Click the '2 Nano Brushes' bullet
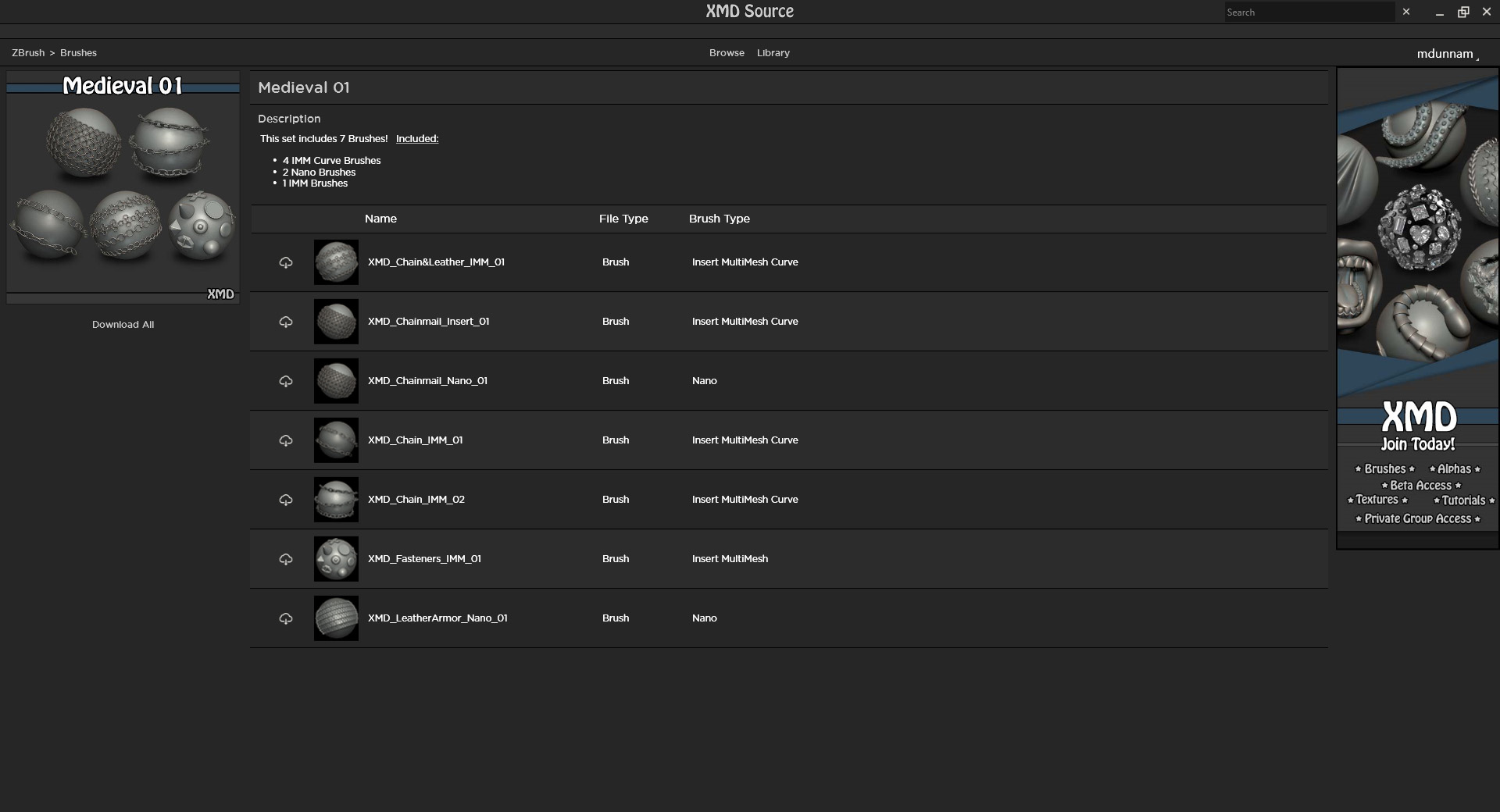Viewport: 1500px width, 812px height. 319,173
